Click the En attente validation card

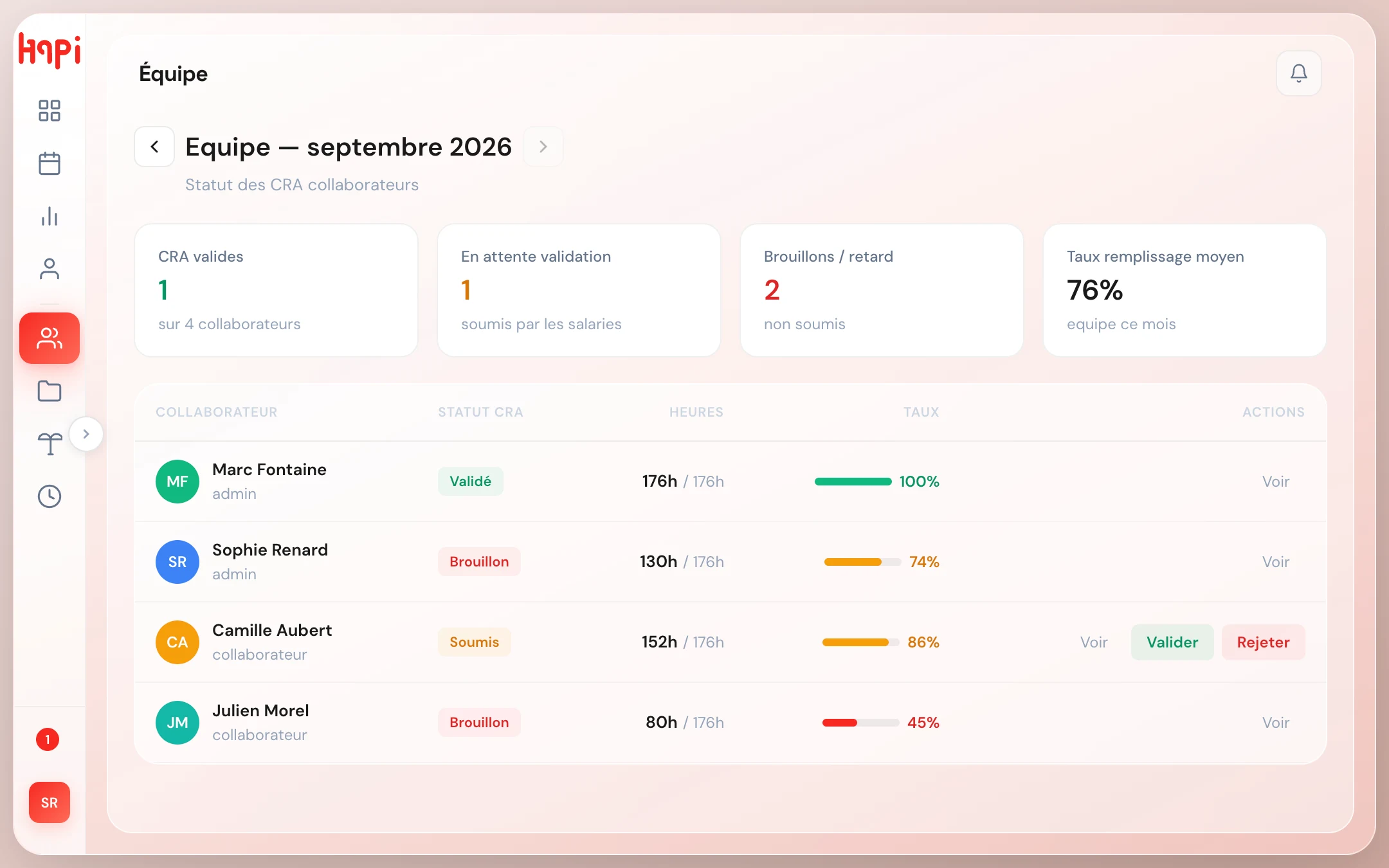point(579,290)
